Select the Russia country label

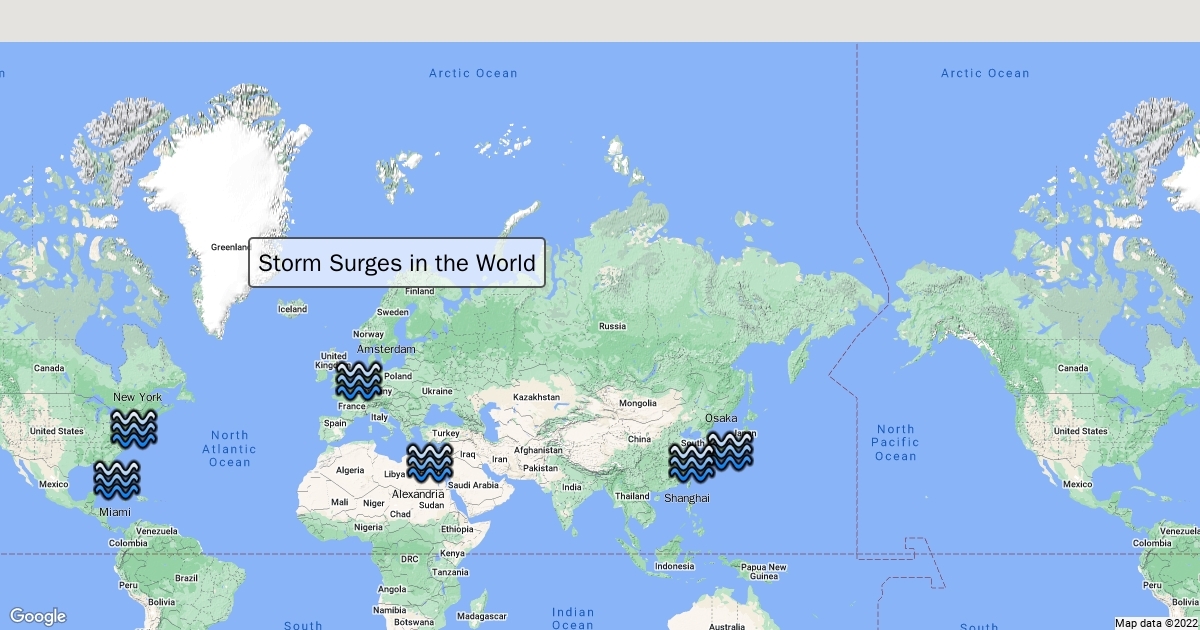click(x=612, y=326)
